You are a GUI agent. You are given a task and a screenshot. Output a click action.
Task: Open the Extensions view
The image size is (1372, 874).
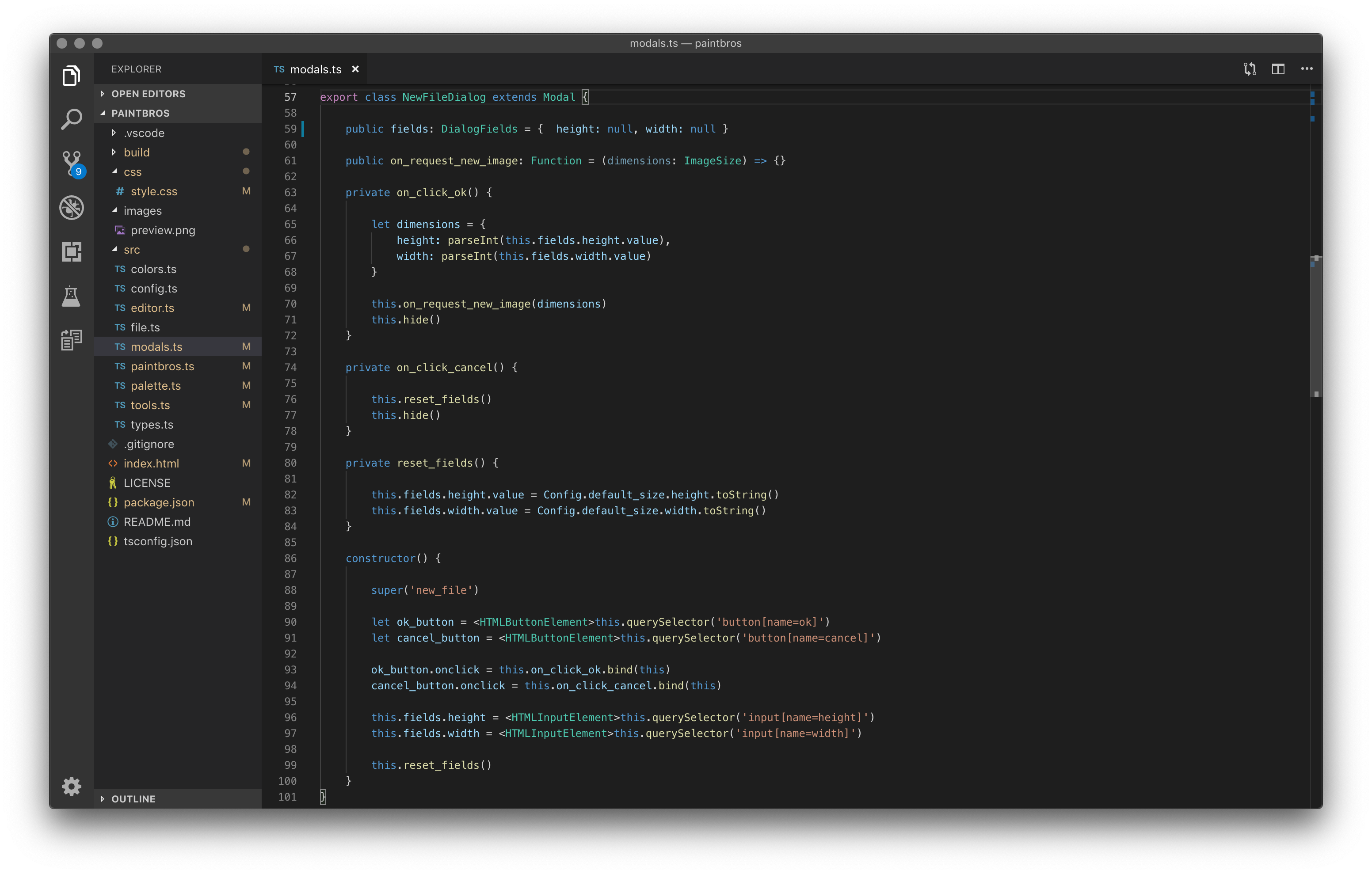click(x=71, y=251)
